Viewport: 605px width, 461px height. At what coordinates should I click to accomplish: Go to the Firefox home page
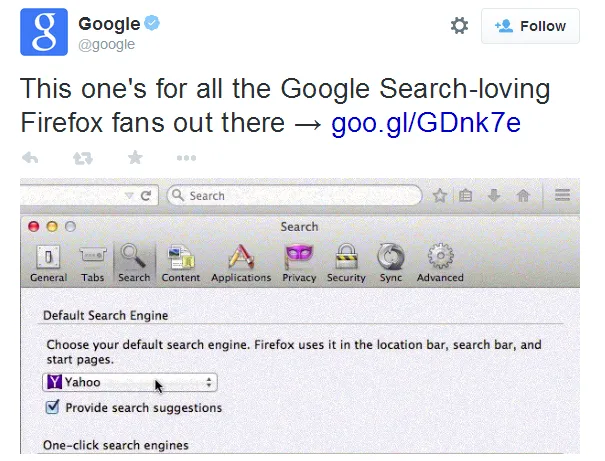click(x=522, y=196)
